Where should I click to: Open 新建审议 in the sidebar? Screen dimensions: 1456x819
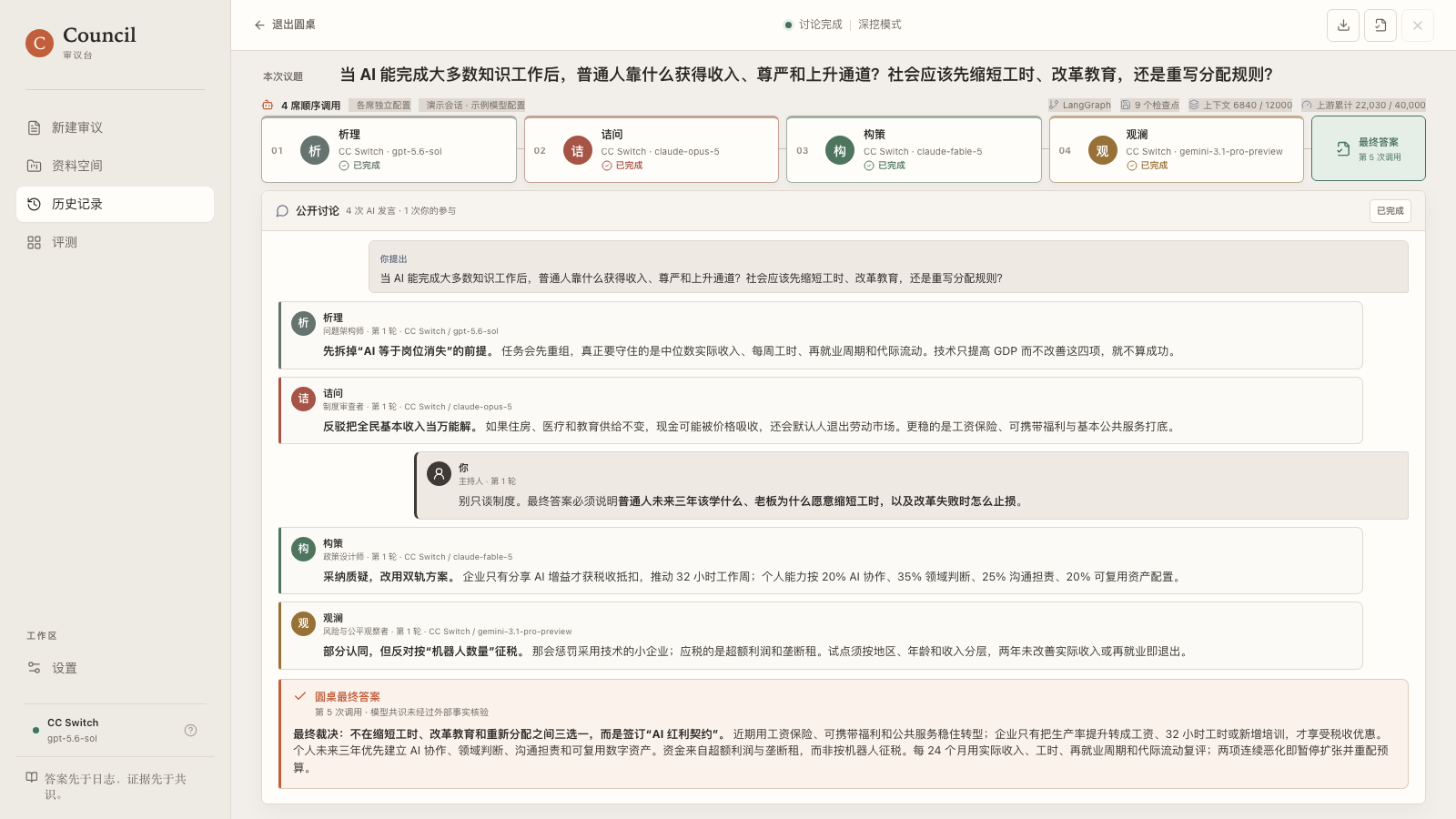tap(115, 127)
